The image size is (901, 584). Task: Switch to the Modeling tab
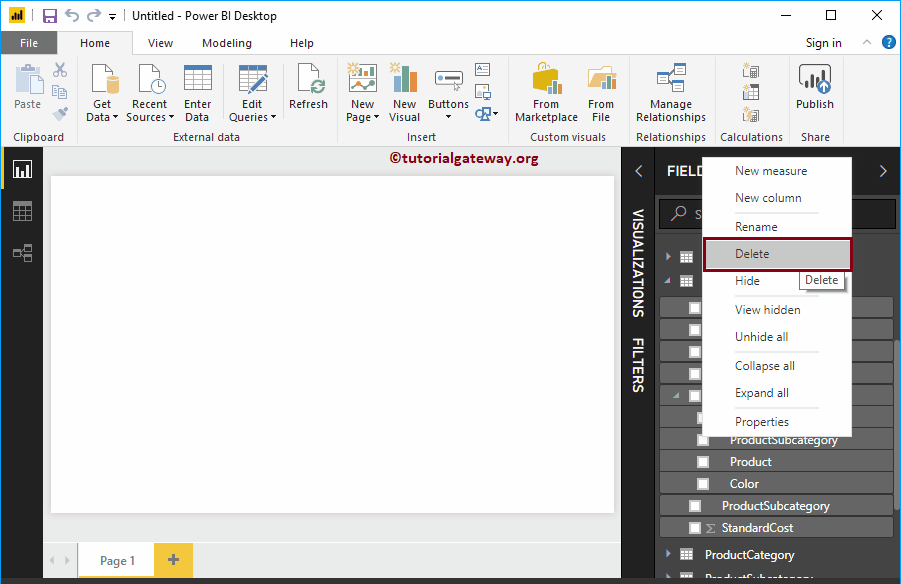pyautogui.click(x=226, y=43)
